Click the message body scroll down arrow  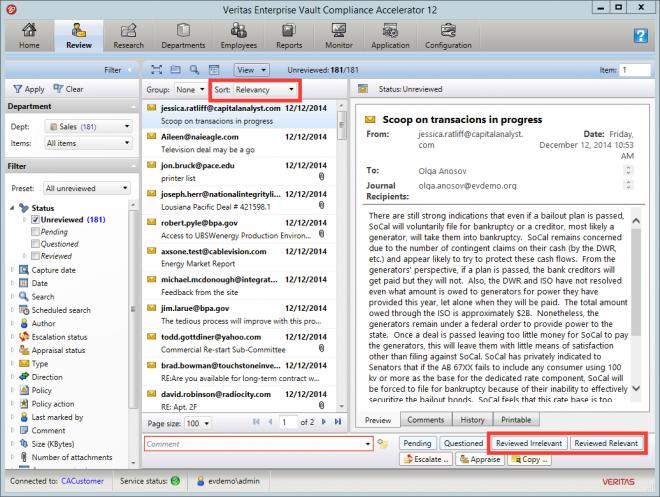click(636, 388)
